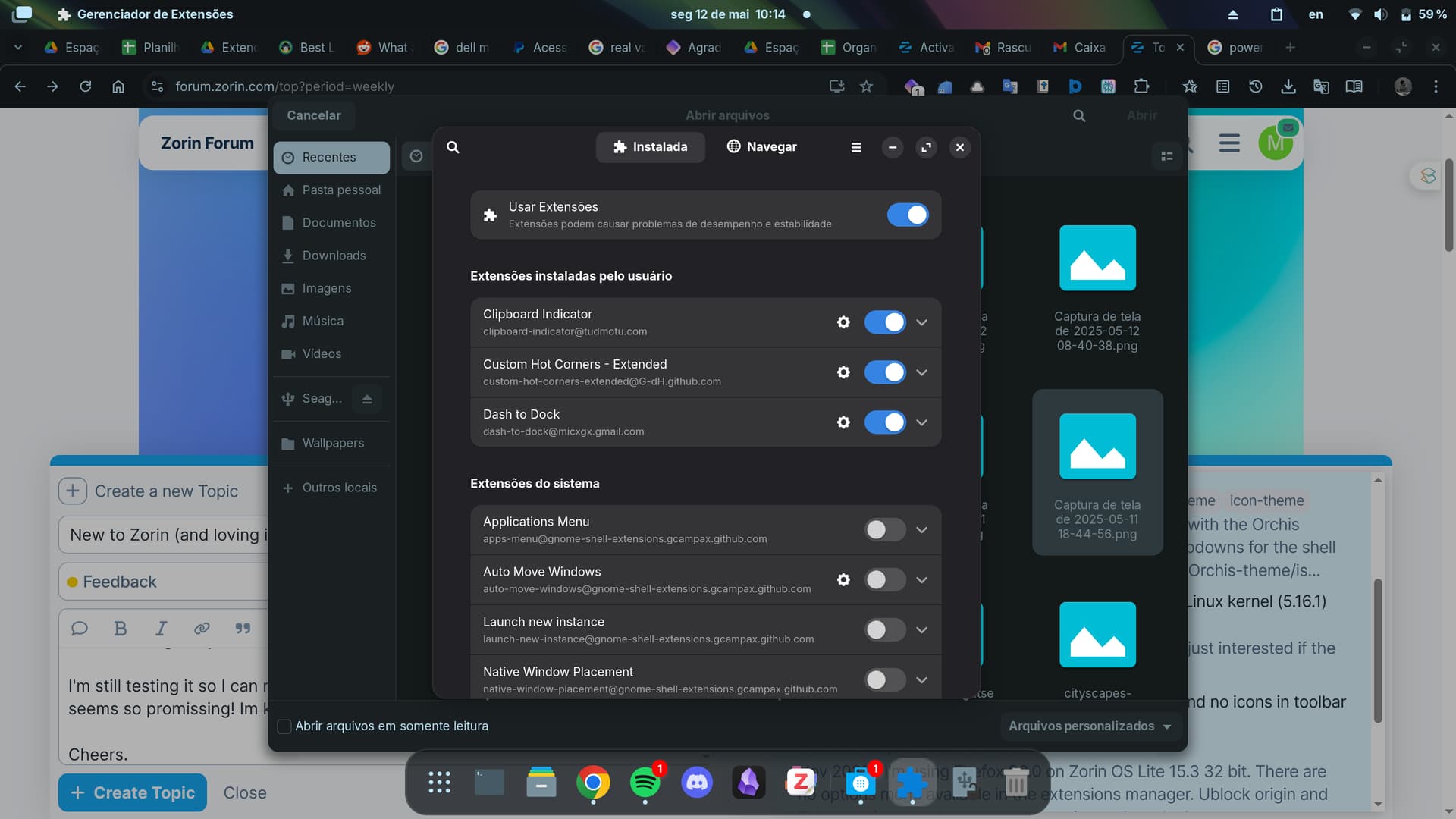The width and height of the screenshot is (1456, 819).
Task: Open Chrome from the dock
Action: pos(593,782)
